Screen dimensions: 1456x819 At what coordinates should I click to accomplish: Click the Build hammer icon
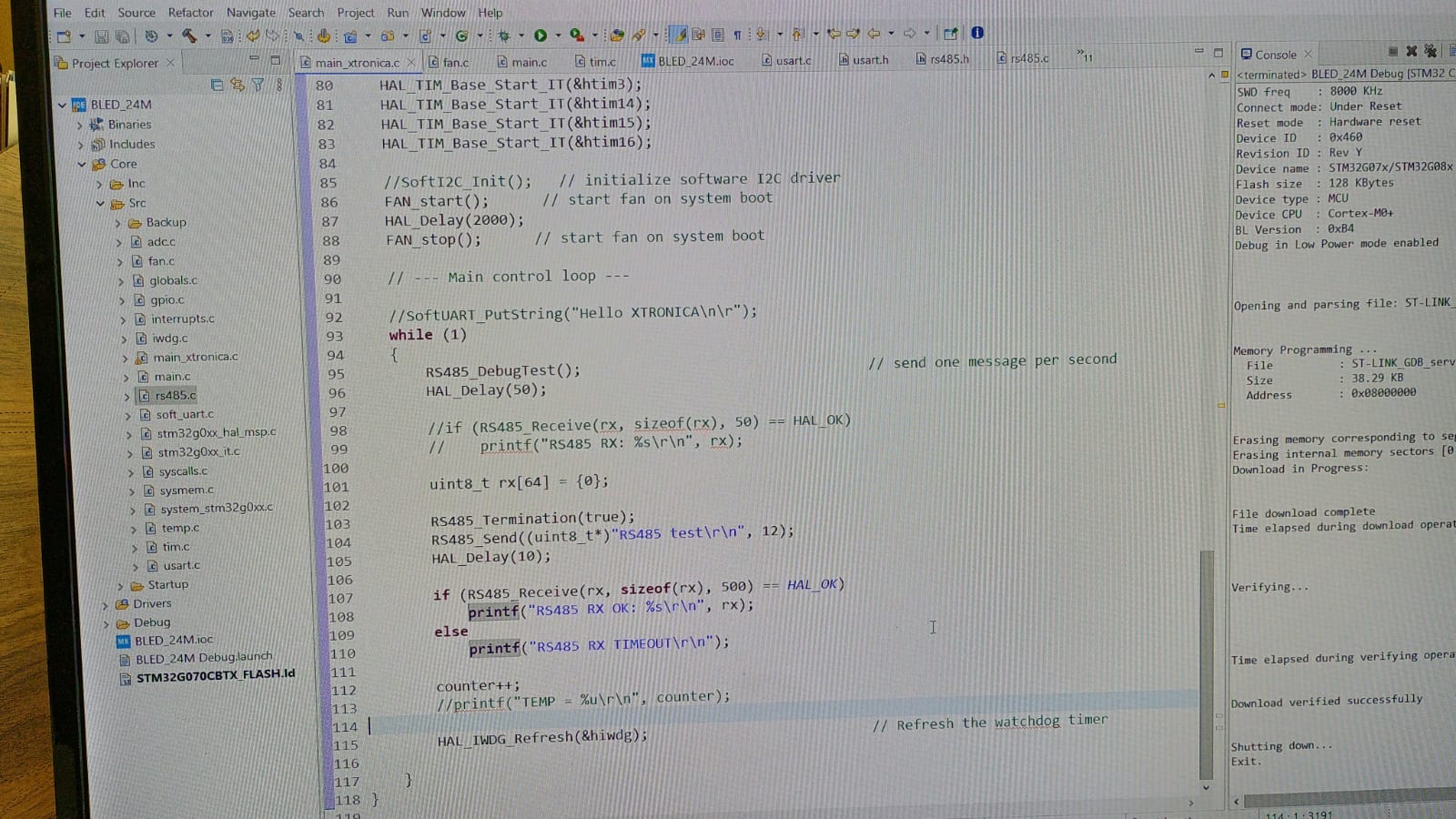pos(188,35)
